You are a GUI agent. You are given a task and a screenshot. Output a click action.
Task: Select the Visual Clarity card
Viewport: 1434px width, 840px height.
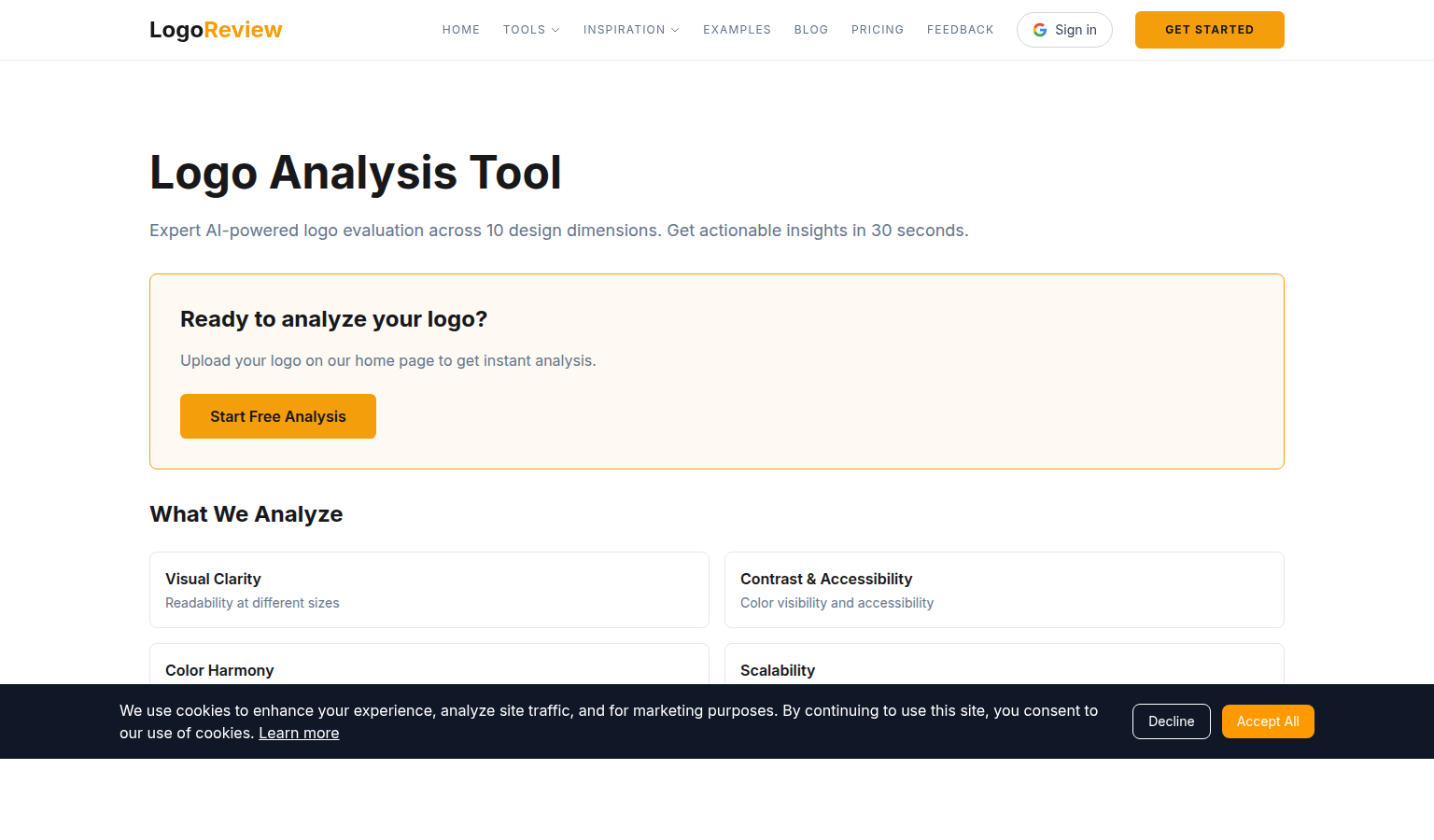click(429, 590)
